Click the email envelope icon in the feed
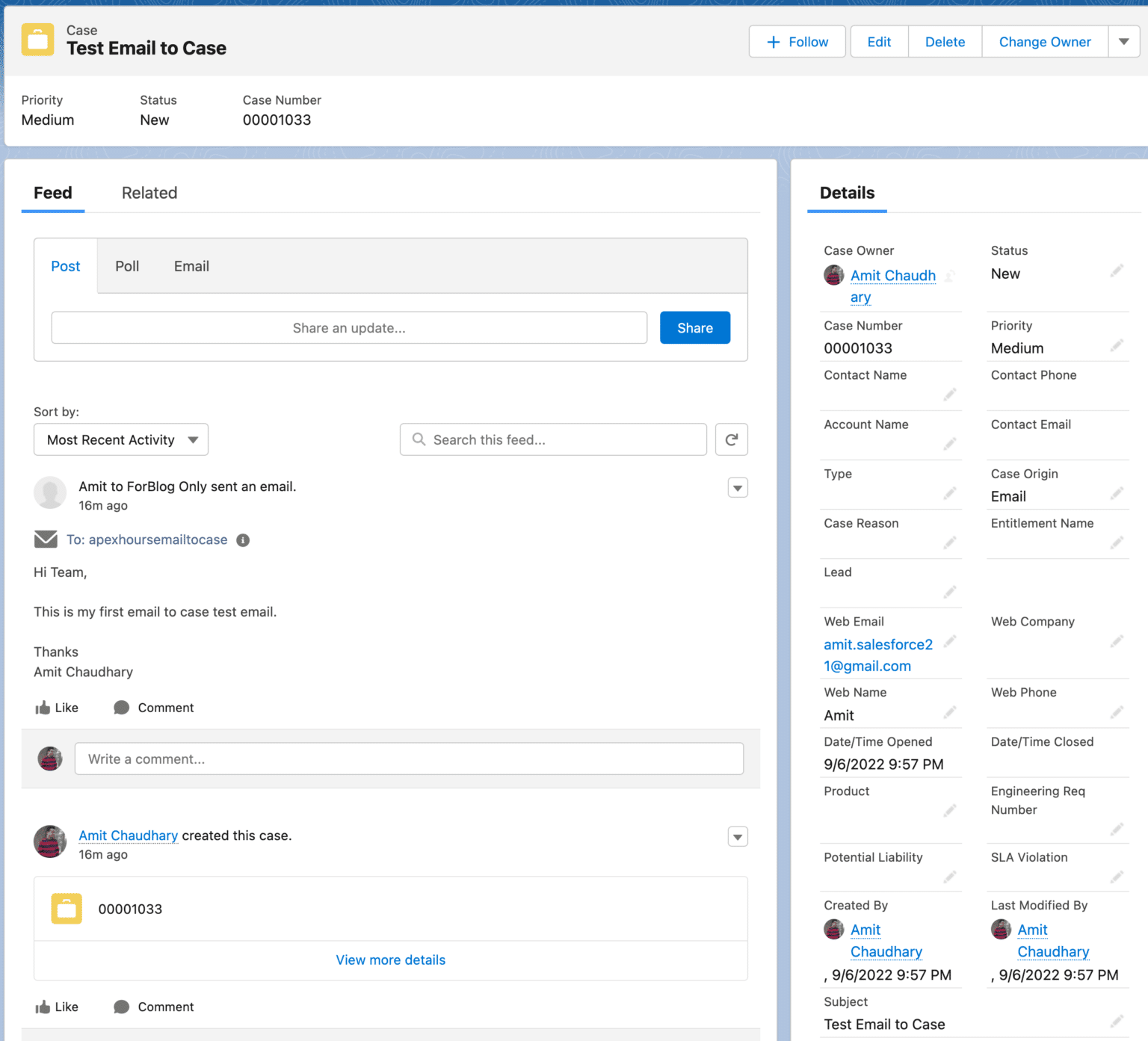The height and width of the screenshot is (1041, 1148). (x=46, y=539)
